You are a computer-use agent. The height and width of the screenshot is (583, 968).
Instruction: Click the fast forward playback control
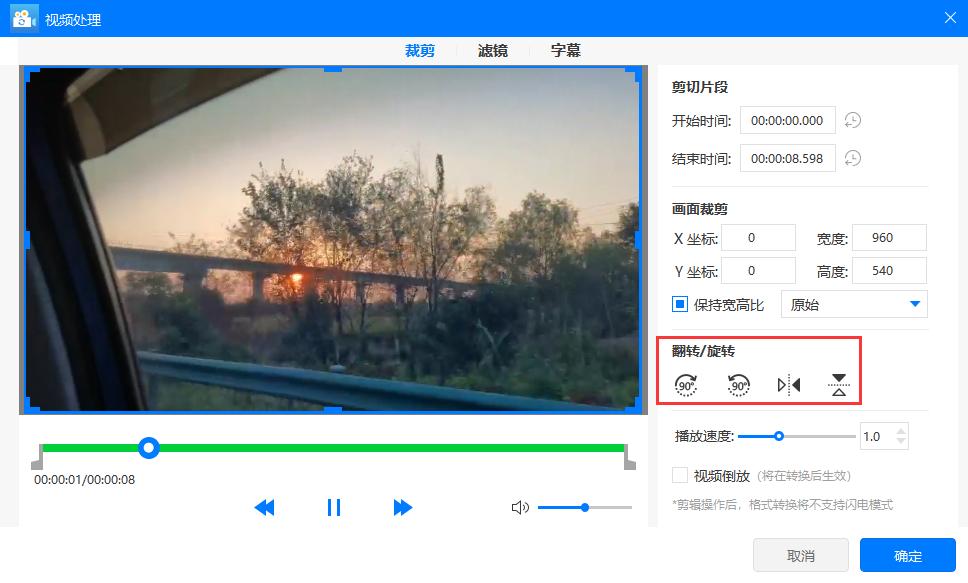coord(403,508)
